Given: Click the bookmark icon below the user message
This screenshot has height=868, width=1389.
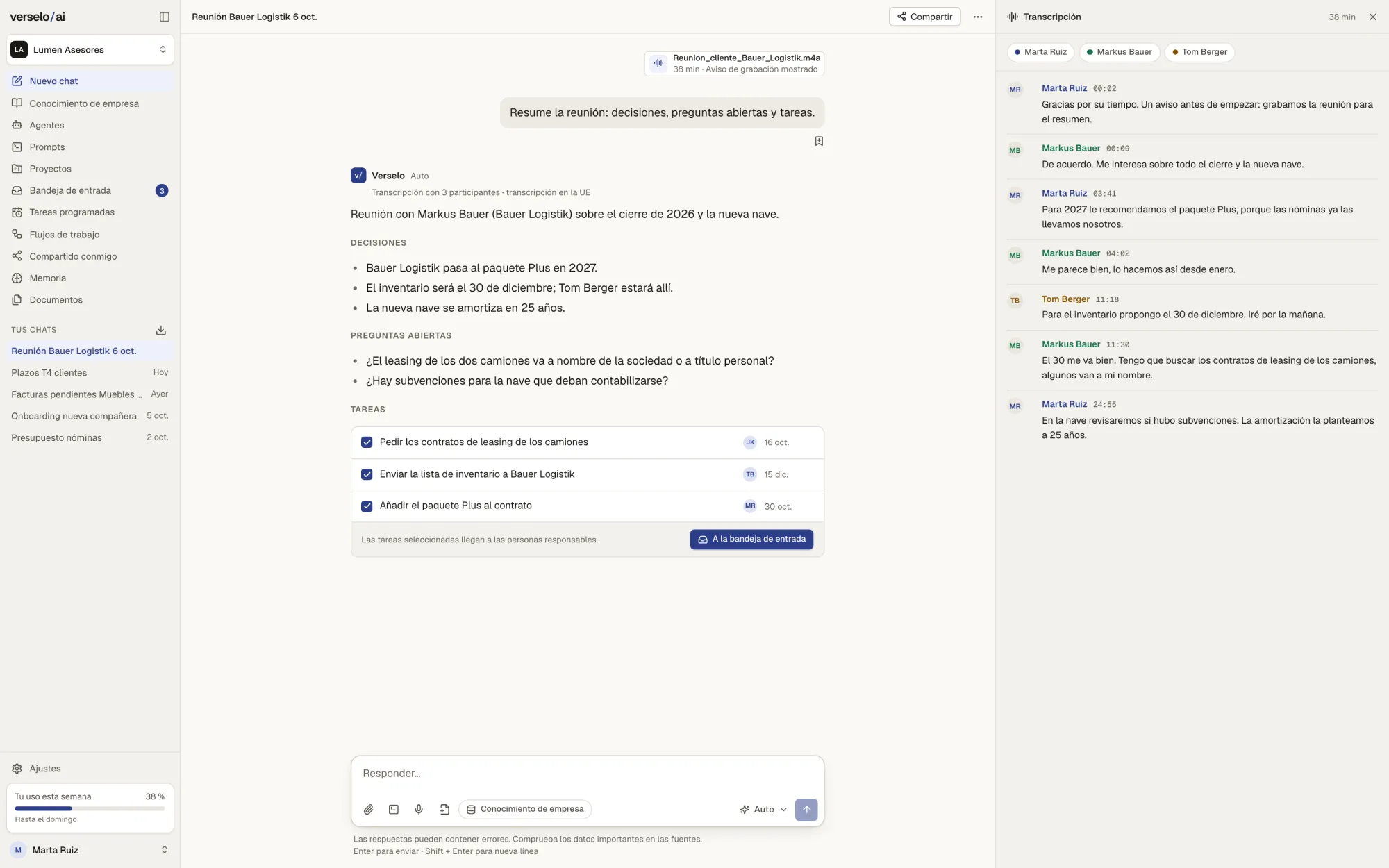Looking at the screenshot, I should (819, 141).
